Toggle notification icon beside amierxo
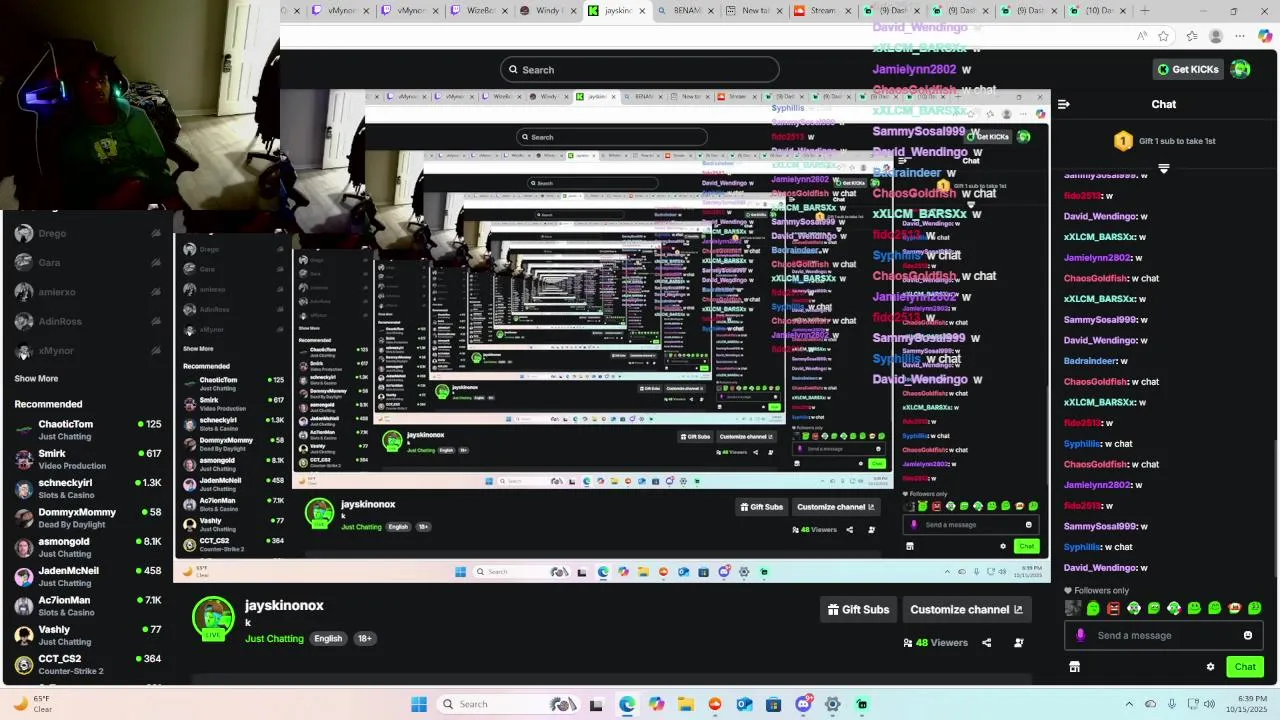 [x=155, y=292]
